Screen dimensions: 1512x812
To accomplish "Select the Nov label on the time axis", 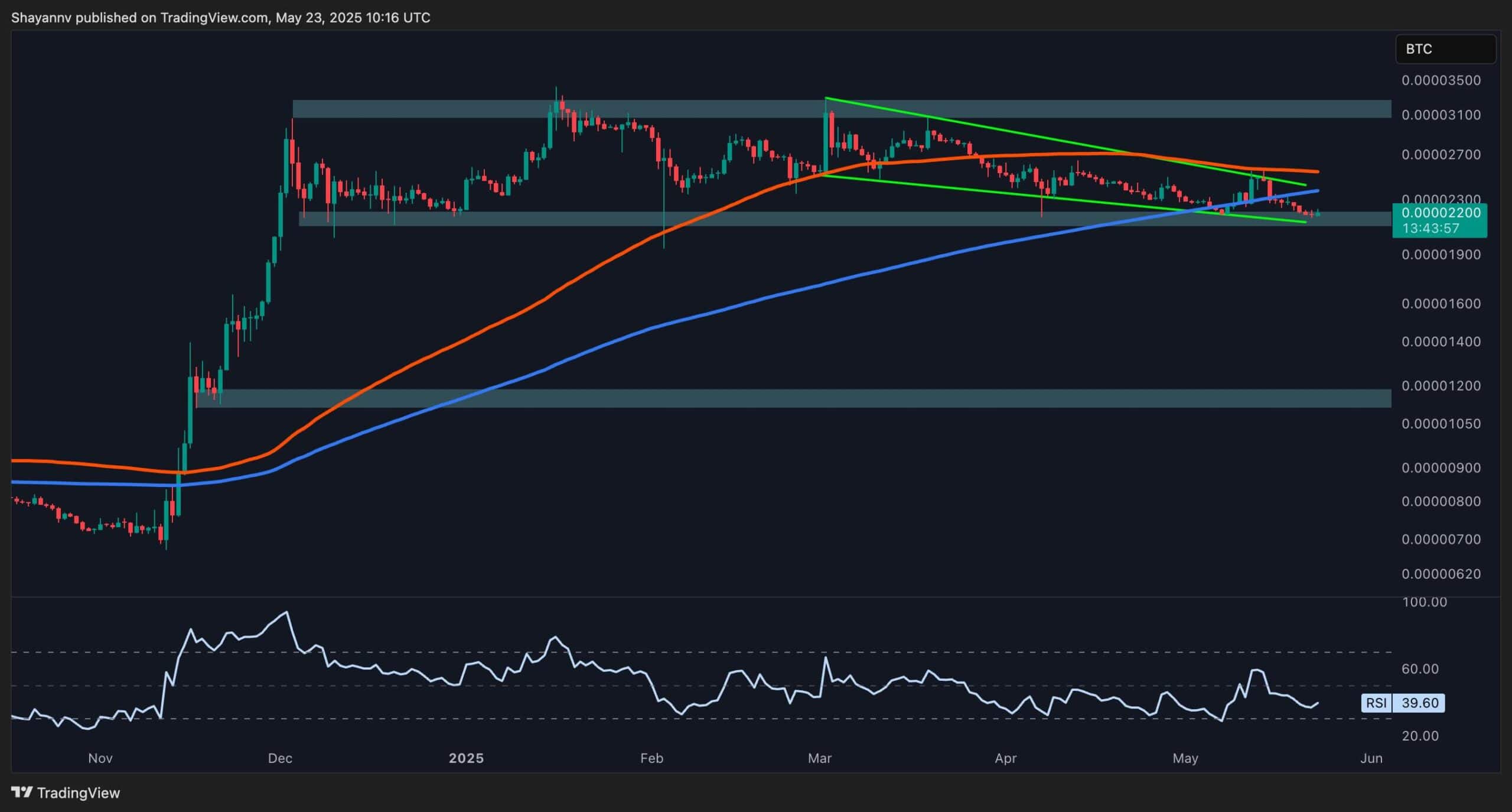I will pos(100,758).
